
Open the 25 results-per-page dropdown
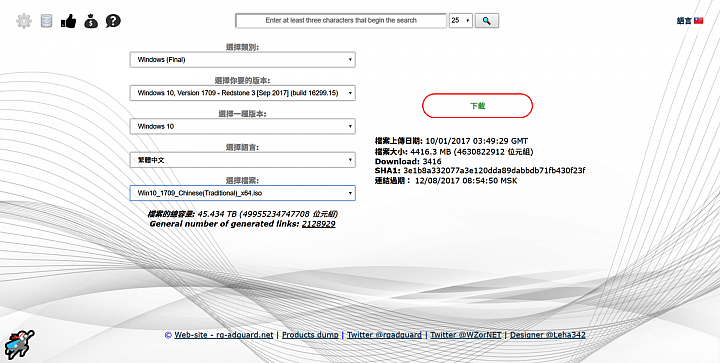click(x=461, y=21)
